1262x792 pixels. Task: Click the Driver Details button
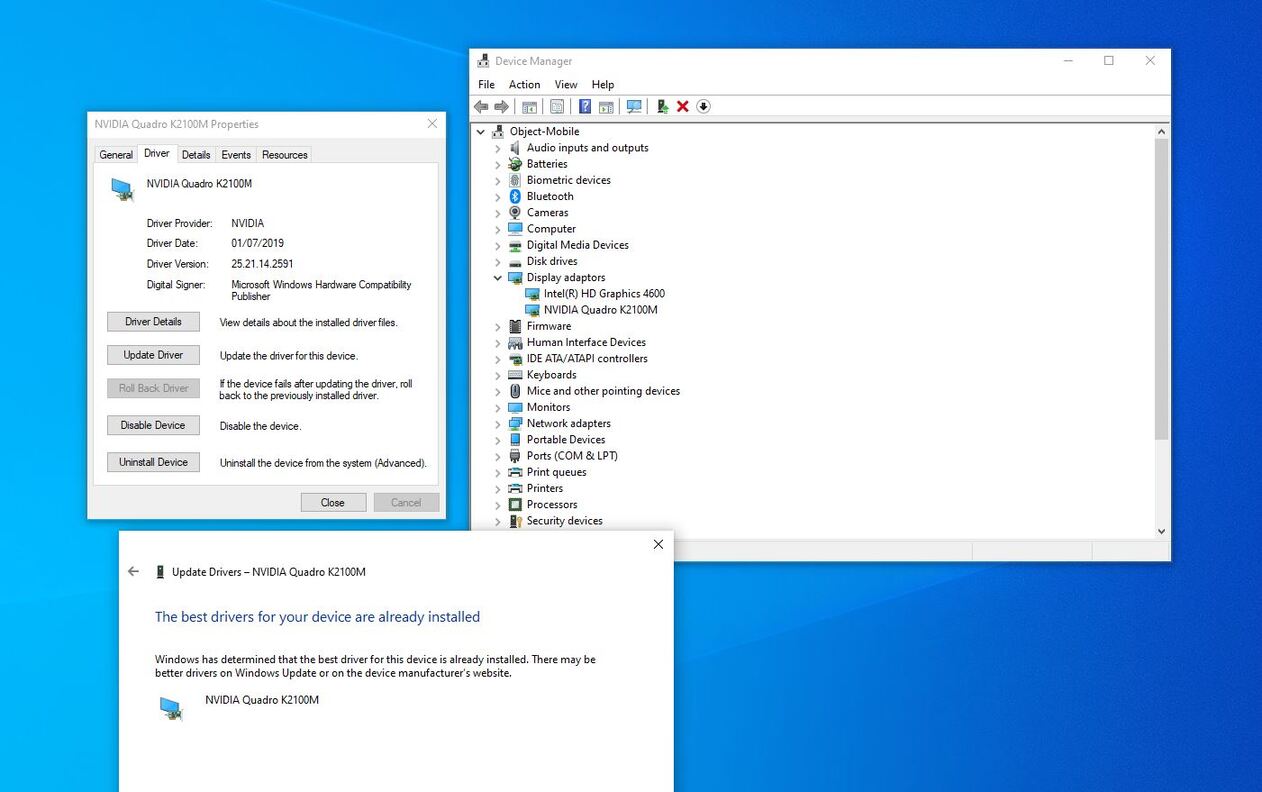point(153,322)
